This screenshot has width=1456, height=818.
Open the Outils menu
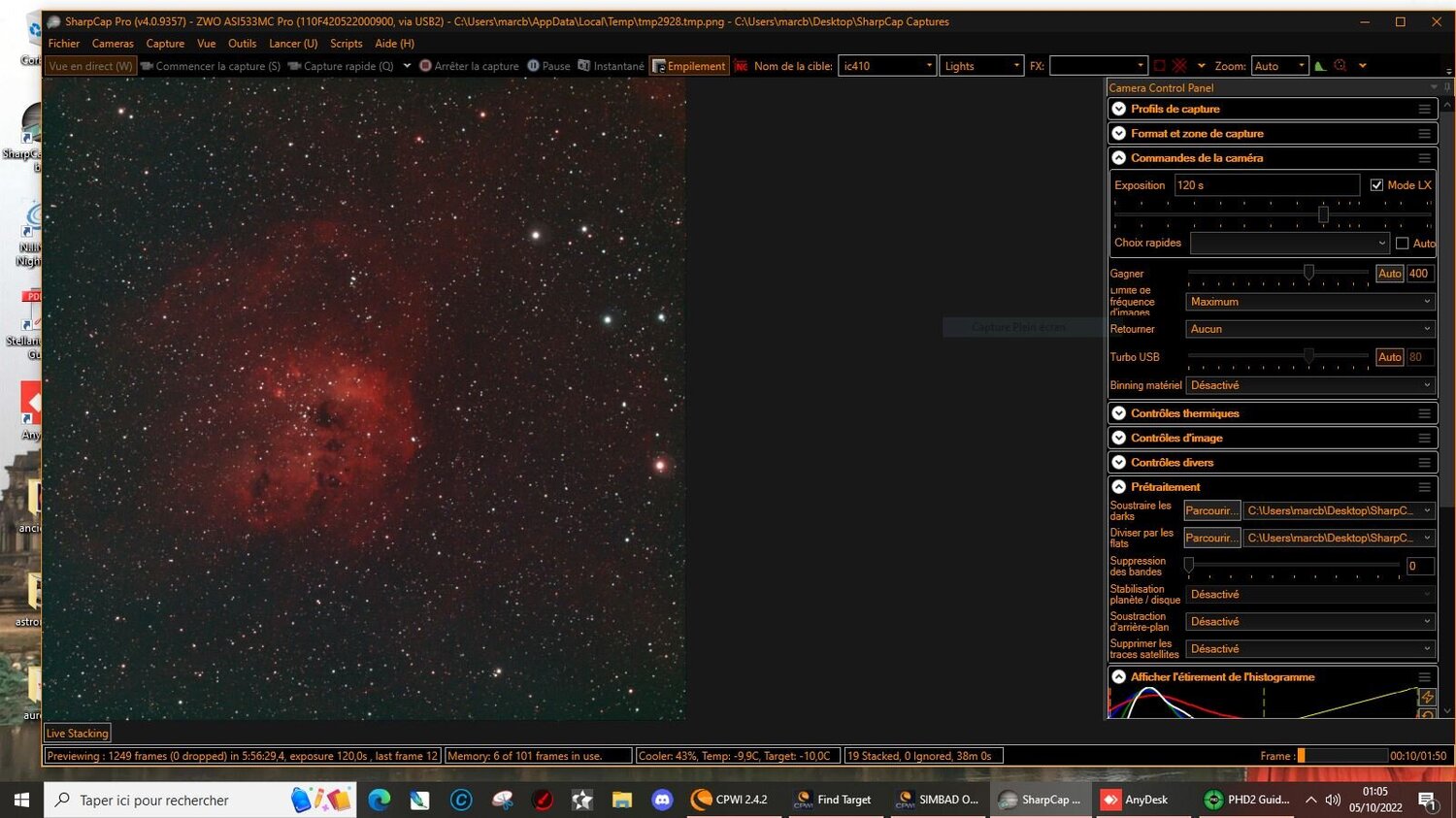(x=242, y=43)
